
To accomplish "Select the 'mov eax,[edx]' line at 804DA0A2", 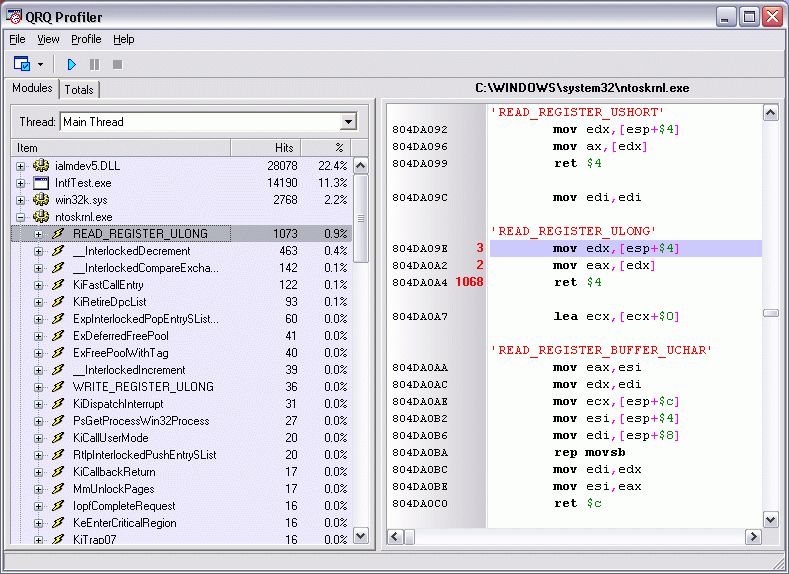I will pyautogui.click(x=602, y=265).
